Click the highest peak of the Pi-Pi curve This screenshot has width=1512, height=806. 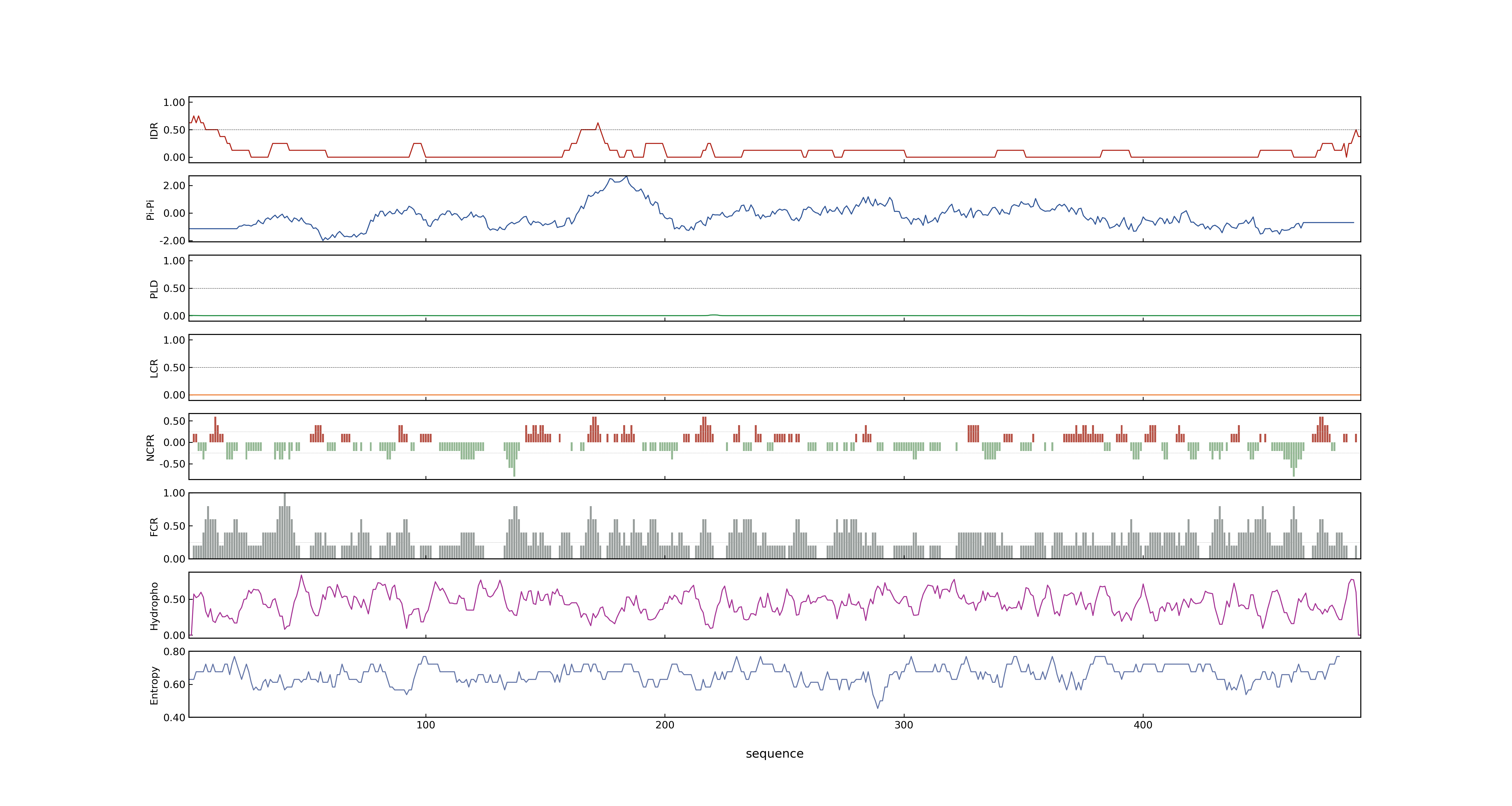(x=626, y=177)
